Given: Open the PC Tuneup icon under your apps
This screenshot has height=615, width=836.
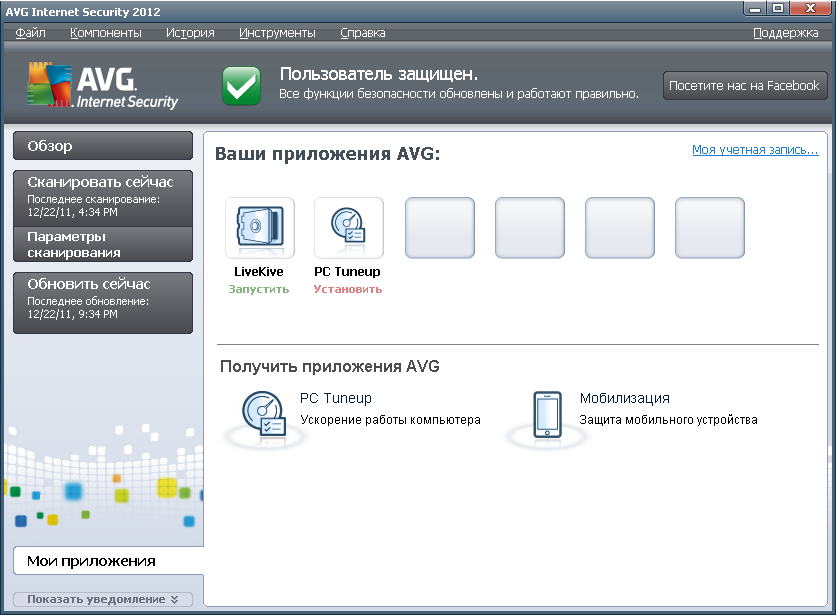Looking at the screenshot, I should pyautogui.click(x=349, y=228).
